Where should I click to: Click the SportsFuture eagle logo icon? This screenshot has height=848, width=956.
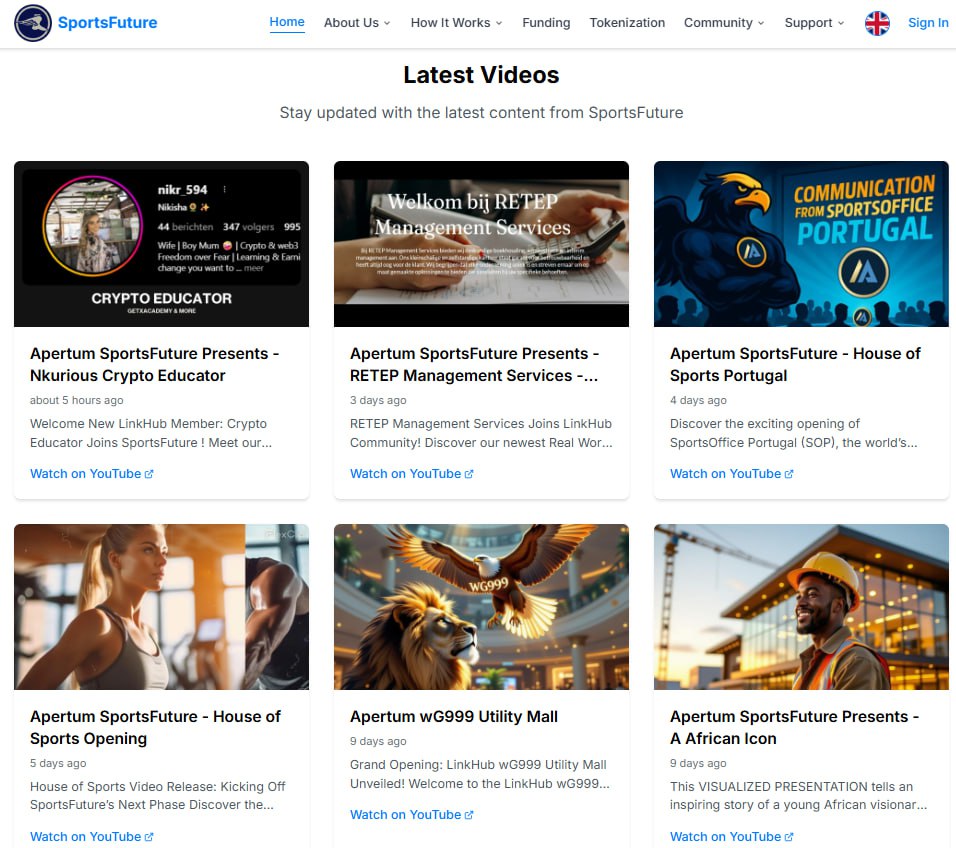tap(33, 23)
